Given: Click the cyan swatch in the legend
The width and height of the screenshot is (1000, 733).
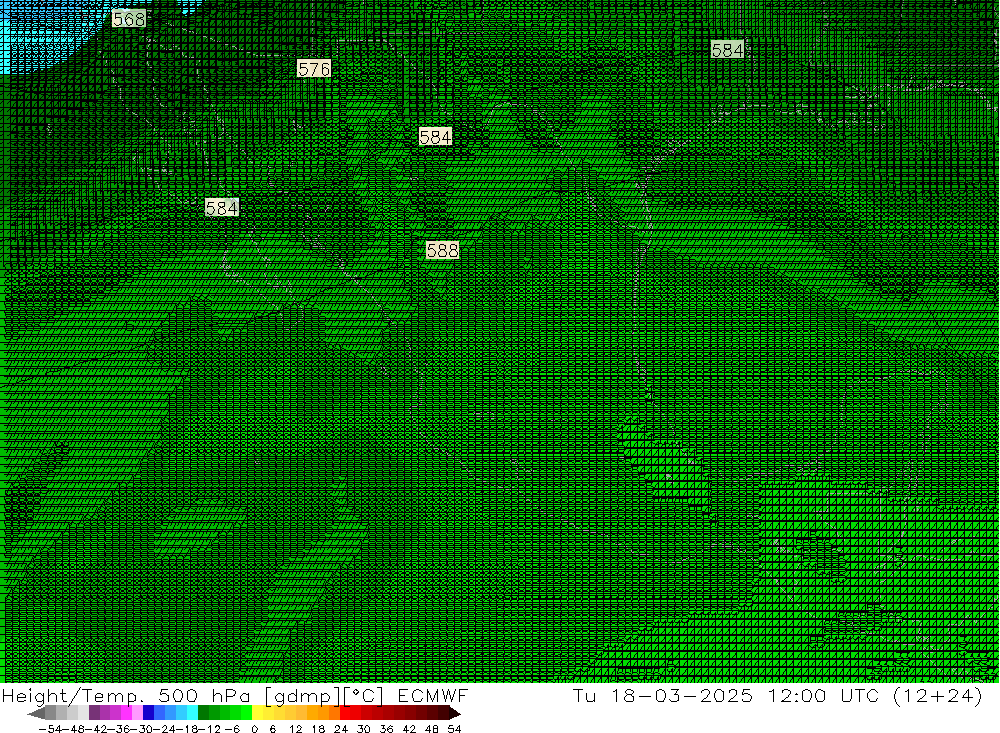Looking at the screenshot, I should tap(192, 713).
